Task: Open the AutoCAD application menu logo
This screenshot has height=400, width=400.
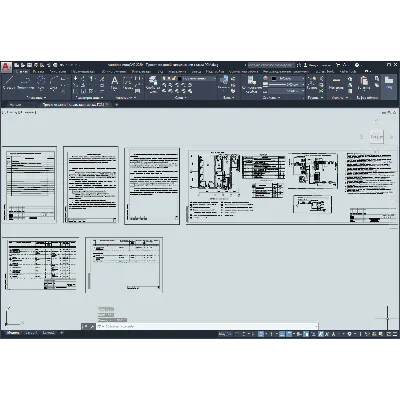Action: [6, 67]
